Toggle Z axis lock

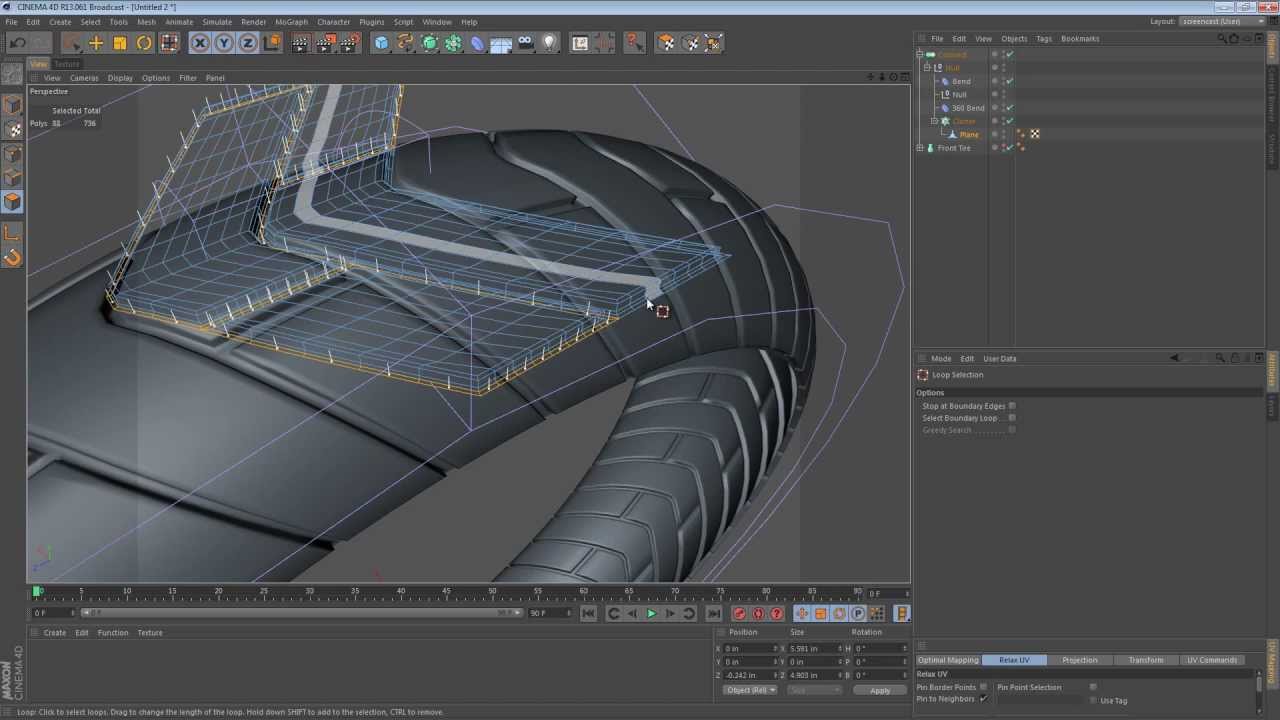point(248,42)
